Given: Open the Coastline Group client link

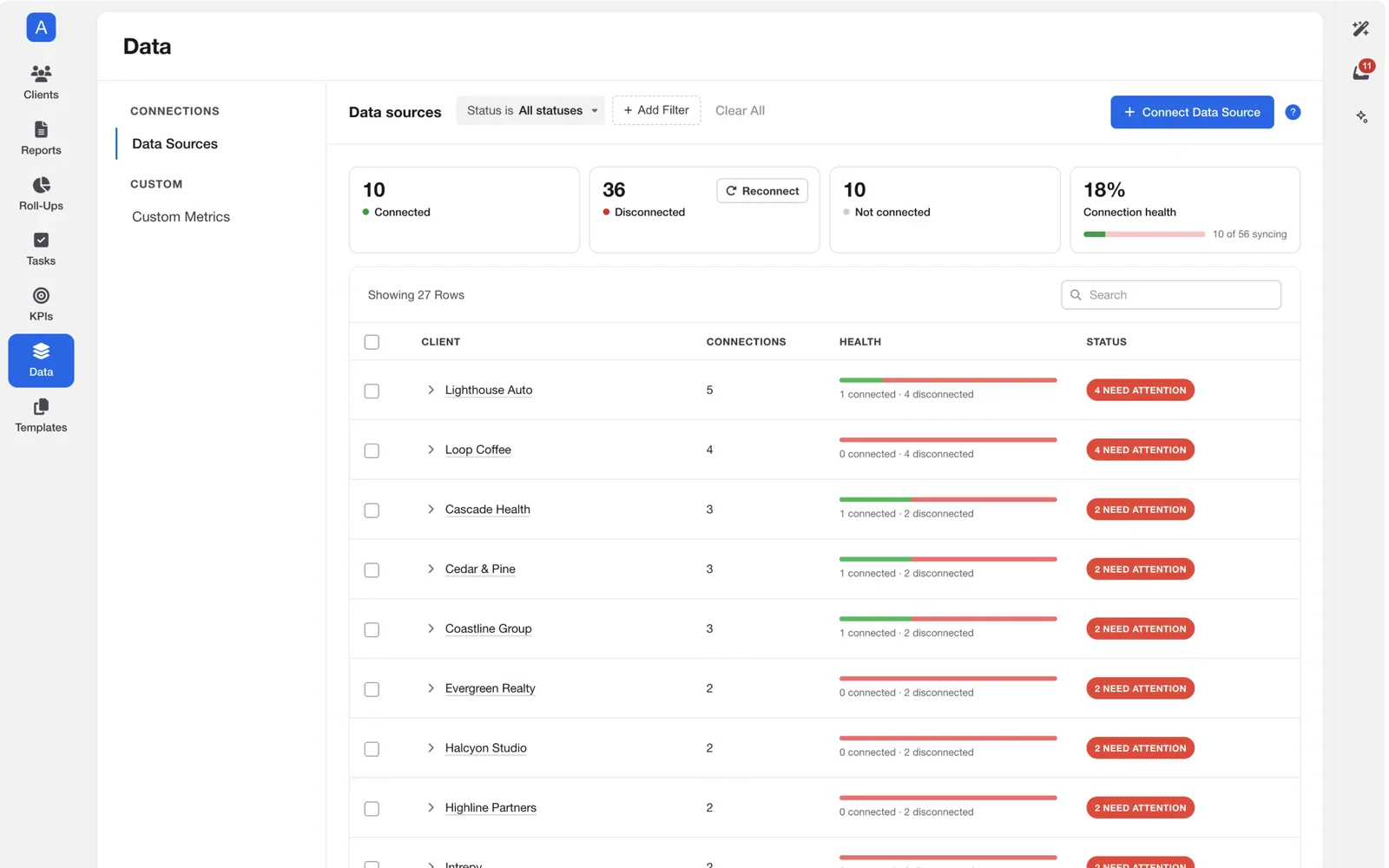Looking at the screenshot, I should 489,628.
